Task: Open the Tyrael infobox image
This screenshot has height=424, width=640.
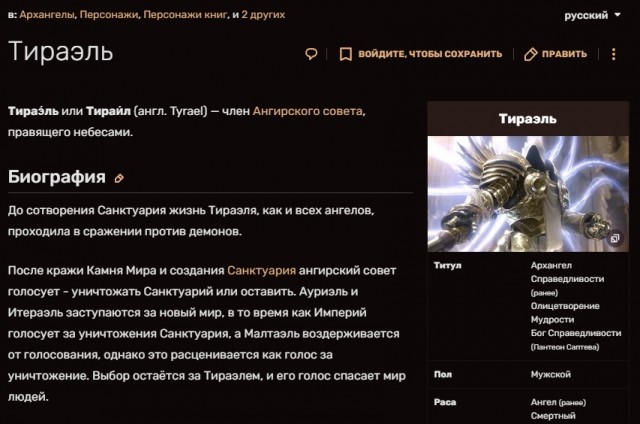Action: coord(528,194)
